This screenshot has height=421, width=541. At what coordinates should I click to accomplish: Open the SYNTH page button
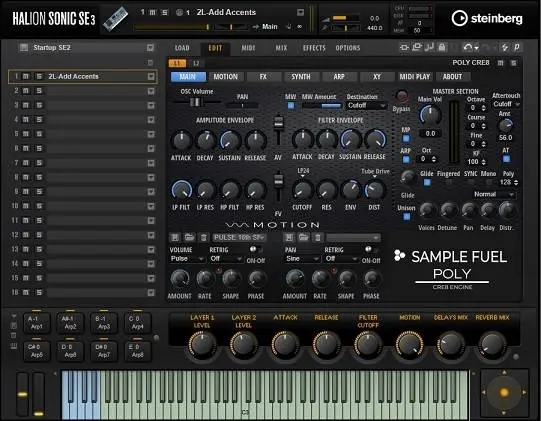click(x=301, y=77)
